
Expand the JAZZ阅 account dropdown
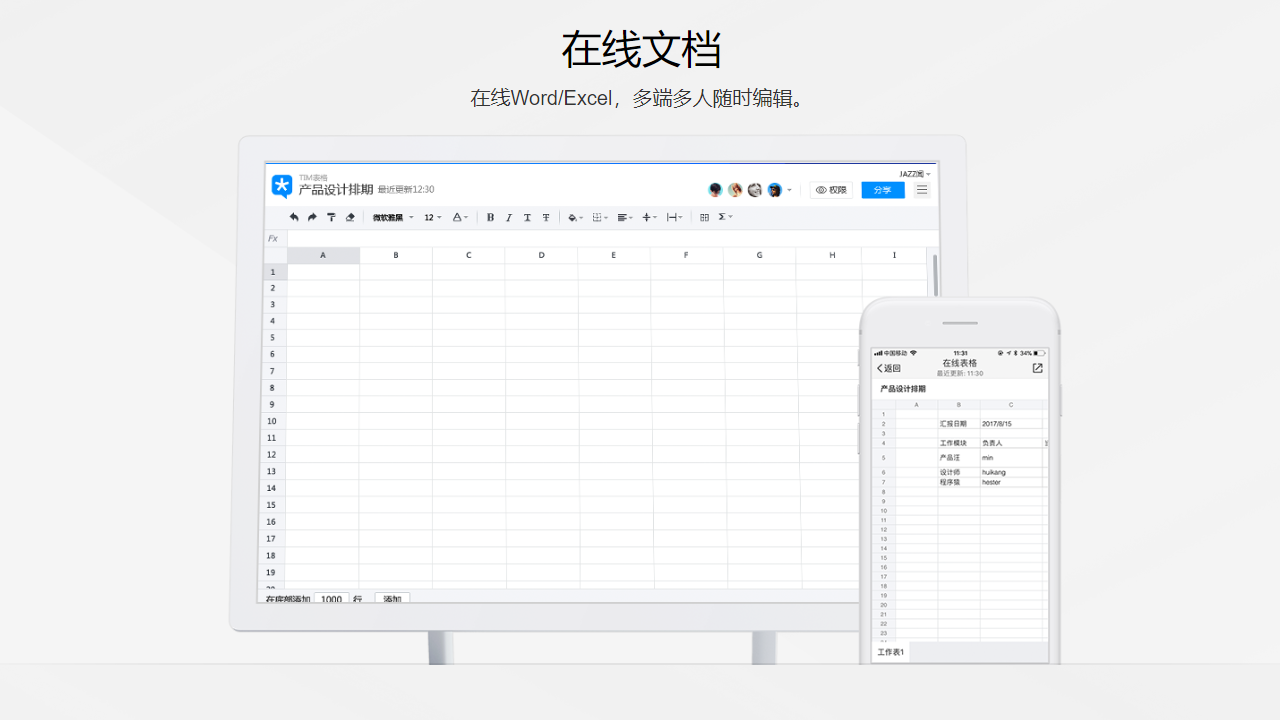click(x=914, y=173)
